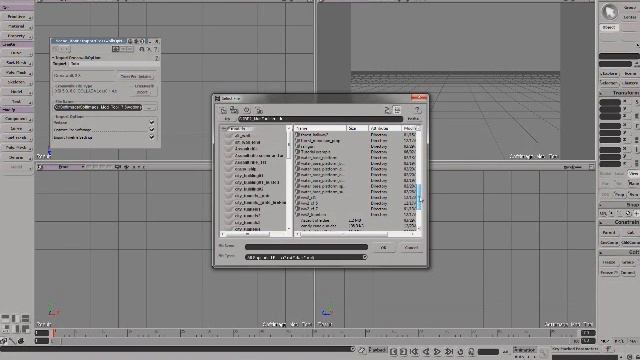Open the Text menu under Create

click(17, 101)
